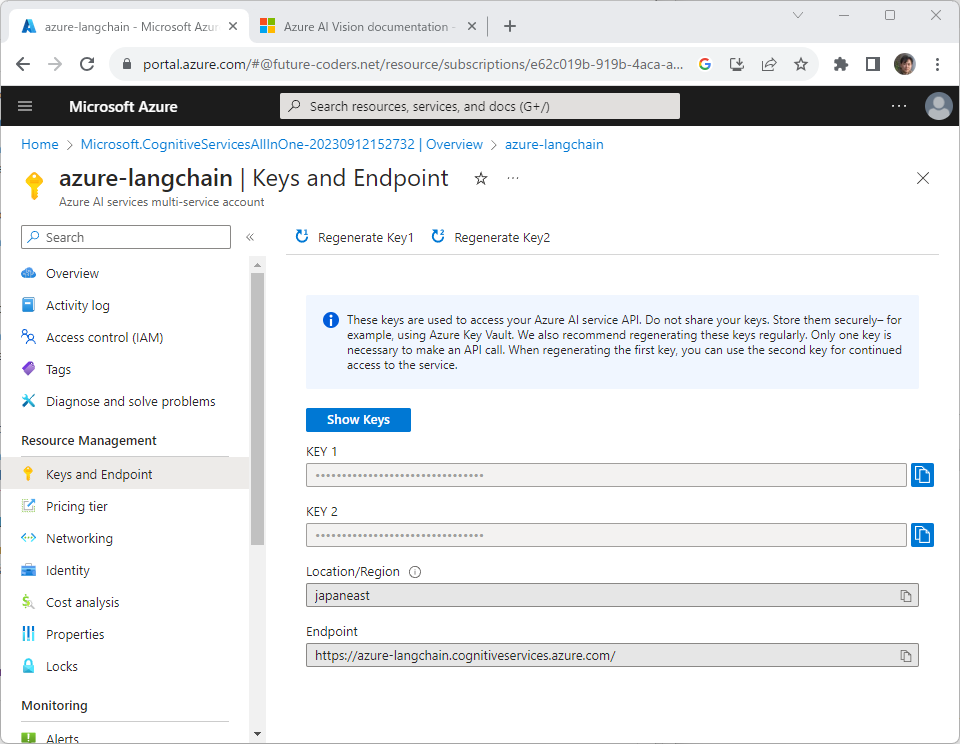This screenshot has height=744, width=960.
Task: Copy KEY 1 to clipboard
Action: point(922,475)
